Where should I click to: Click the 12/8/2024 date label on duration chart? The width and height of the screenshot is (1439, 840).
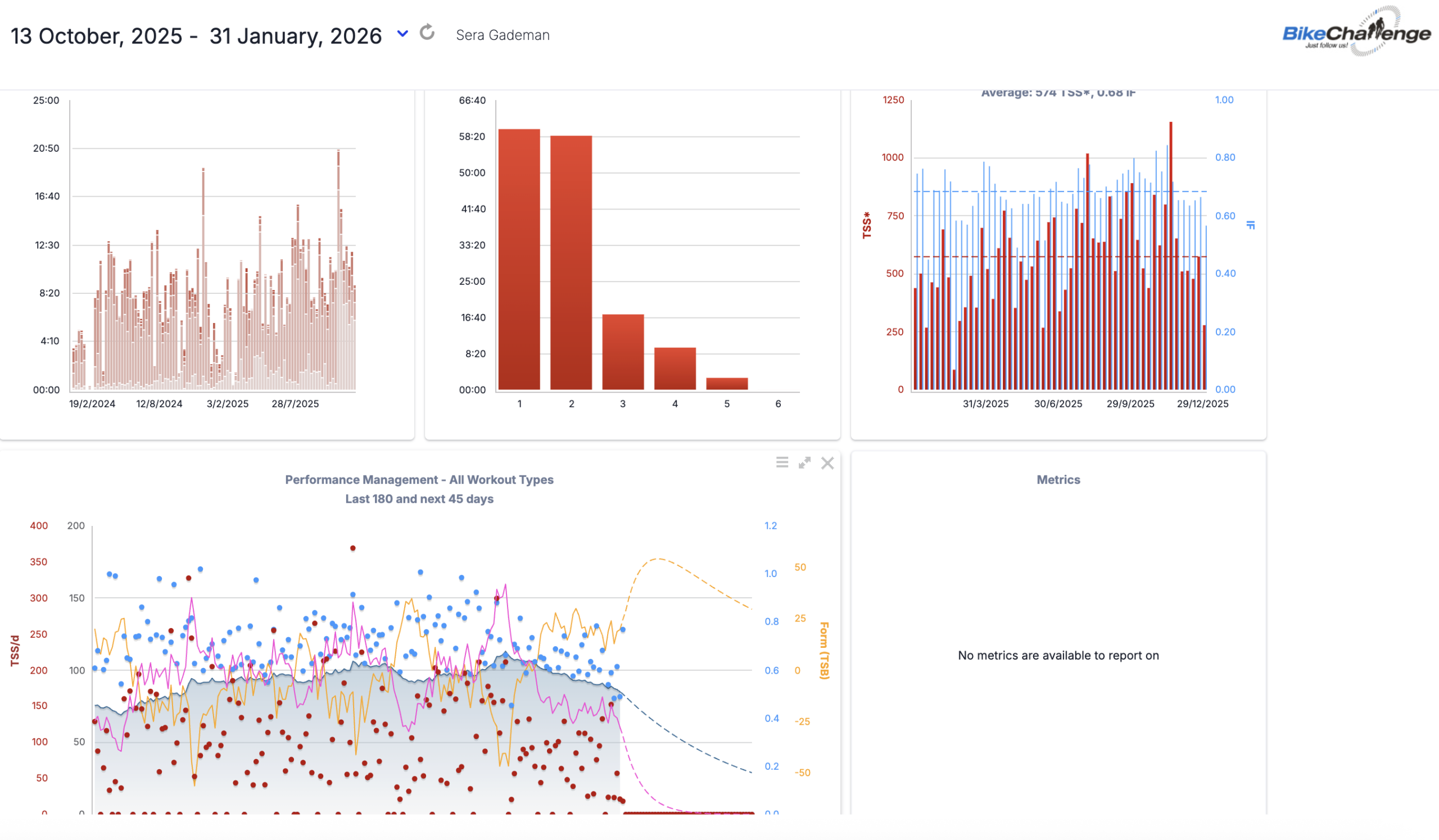tap(159, 404)
